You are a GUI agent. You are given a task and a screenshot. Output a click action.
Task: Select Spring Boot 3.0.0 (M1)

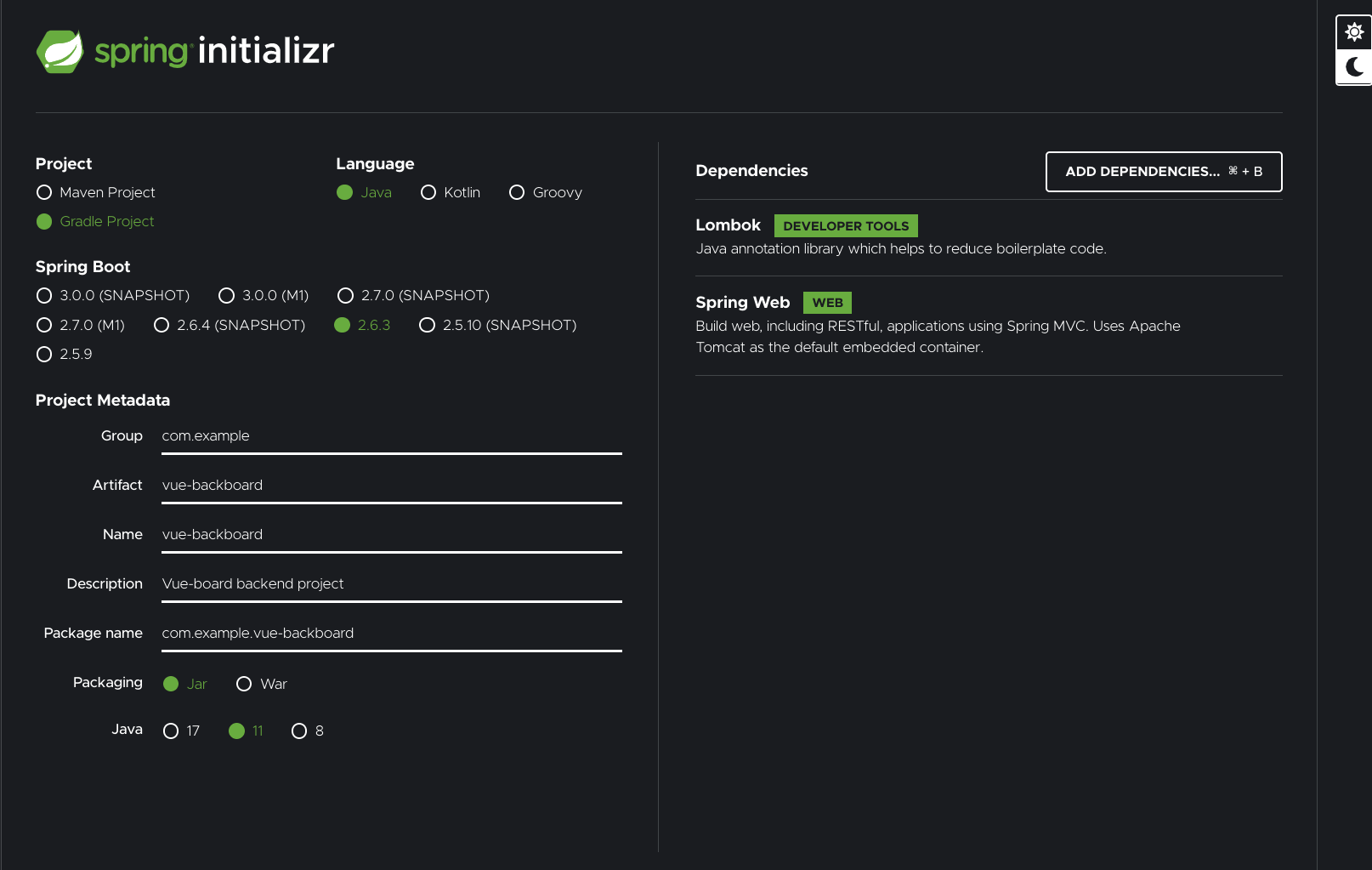click(x=264, y=295)
